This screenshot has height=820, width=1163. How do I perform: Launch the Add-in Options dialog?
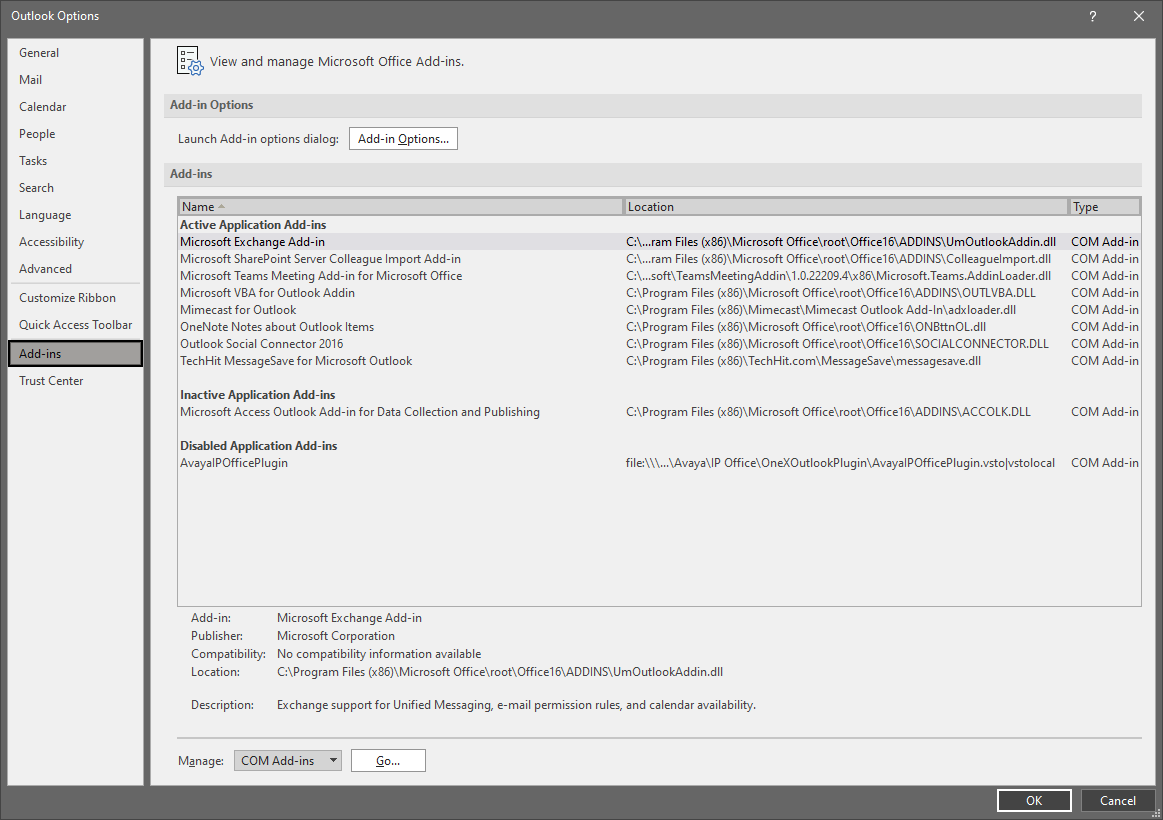403,139
